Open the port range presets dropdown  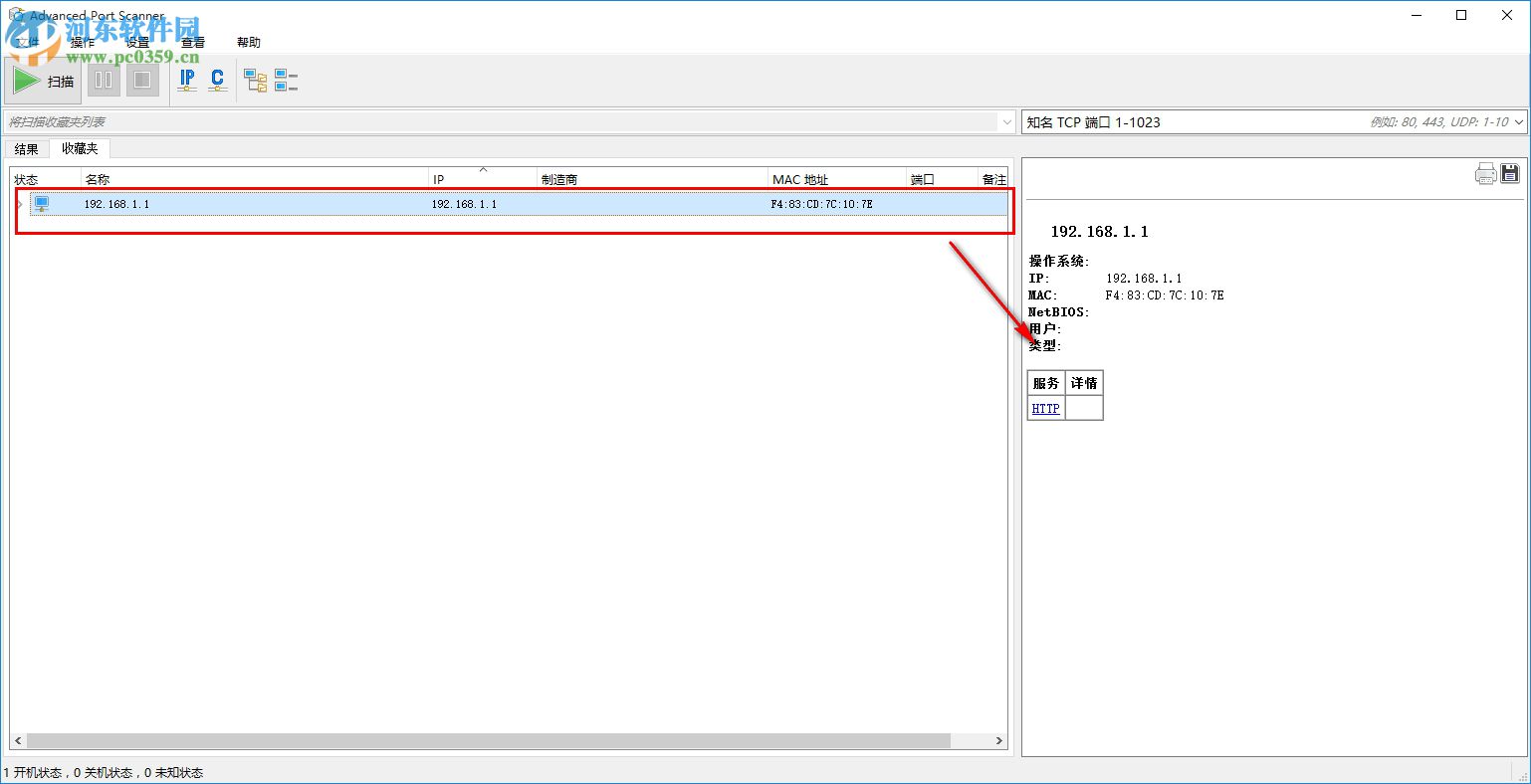click(x=1520, y=120)
